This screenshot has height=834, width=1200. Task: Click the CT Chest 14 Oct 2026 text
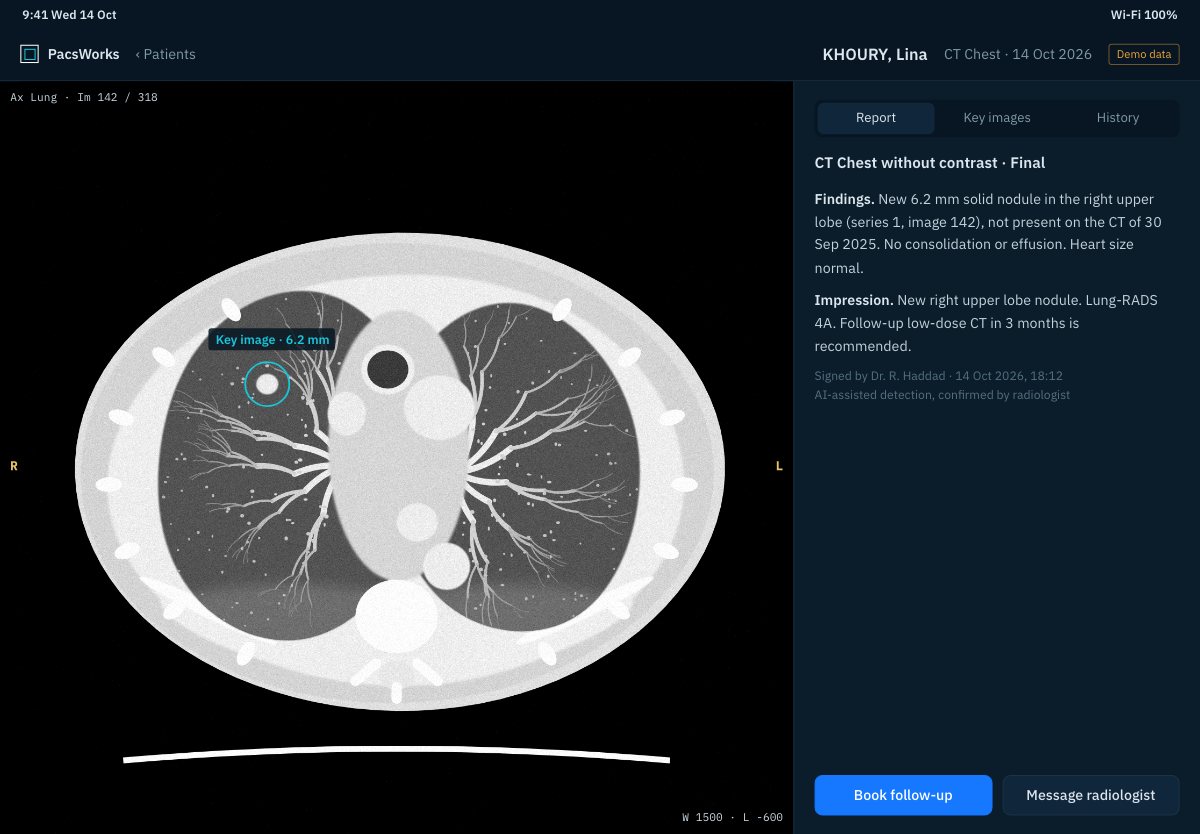pos(1018,54)
